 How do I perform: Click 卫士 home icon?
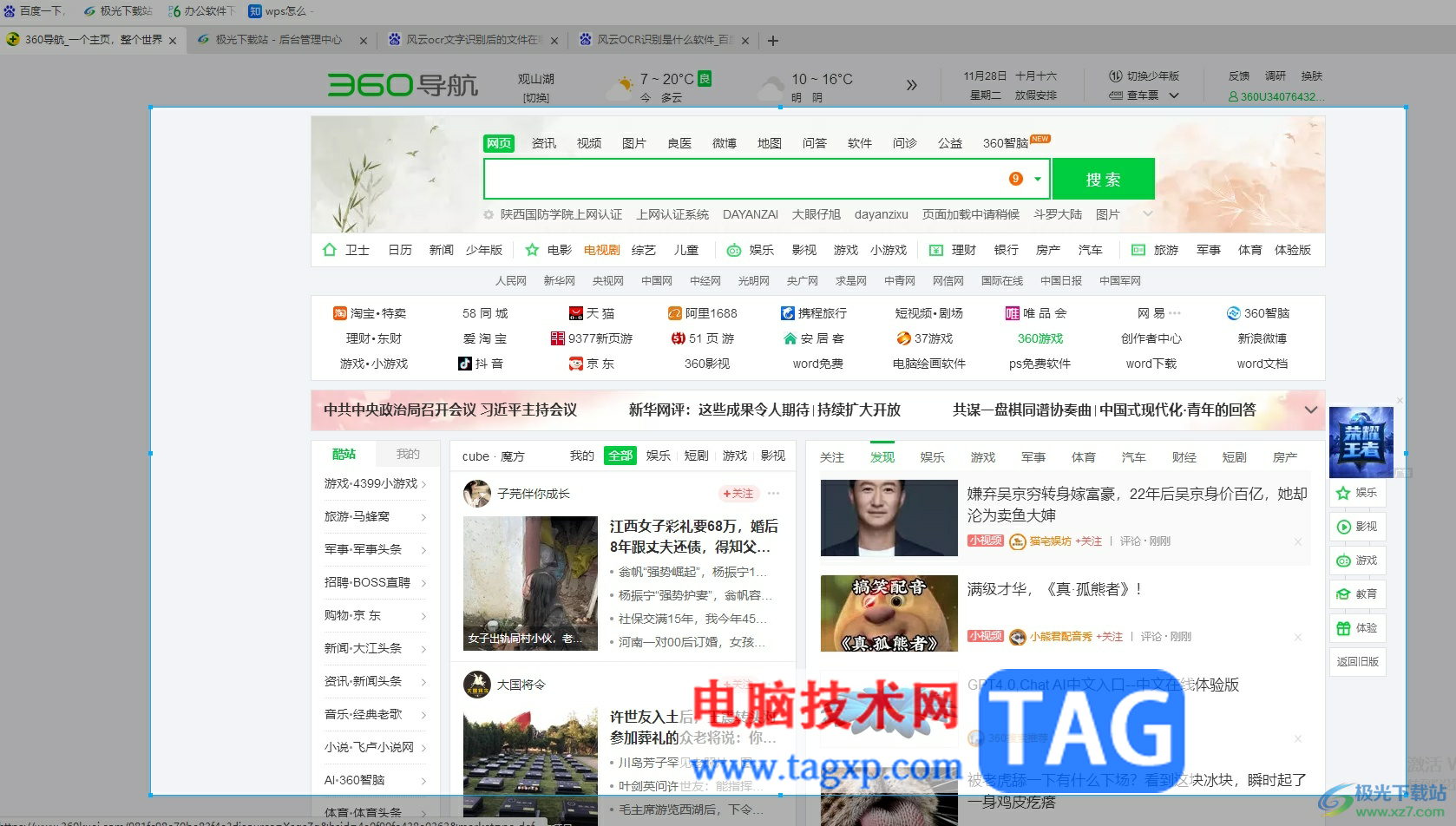329,250
